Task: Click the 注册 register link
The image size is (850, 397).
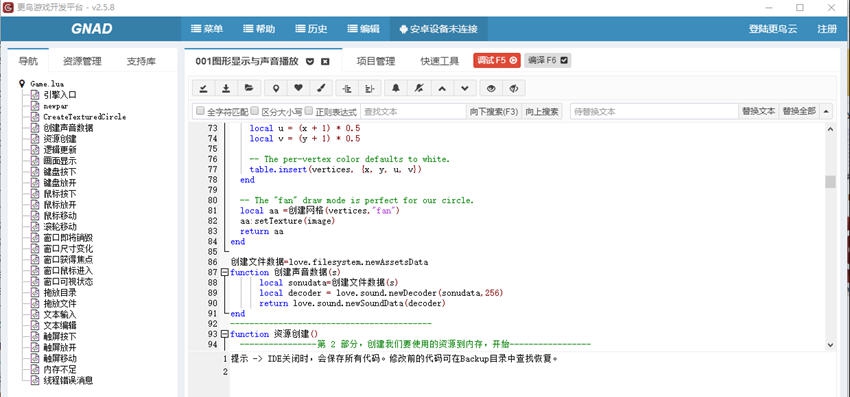Action: pyautogui.click(x=827, y=29)
